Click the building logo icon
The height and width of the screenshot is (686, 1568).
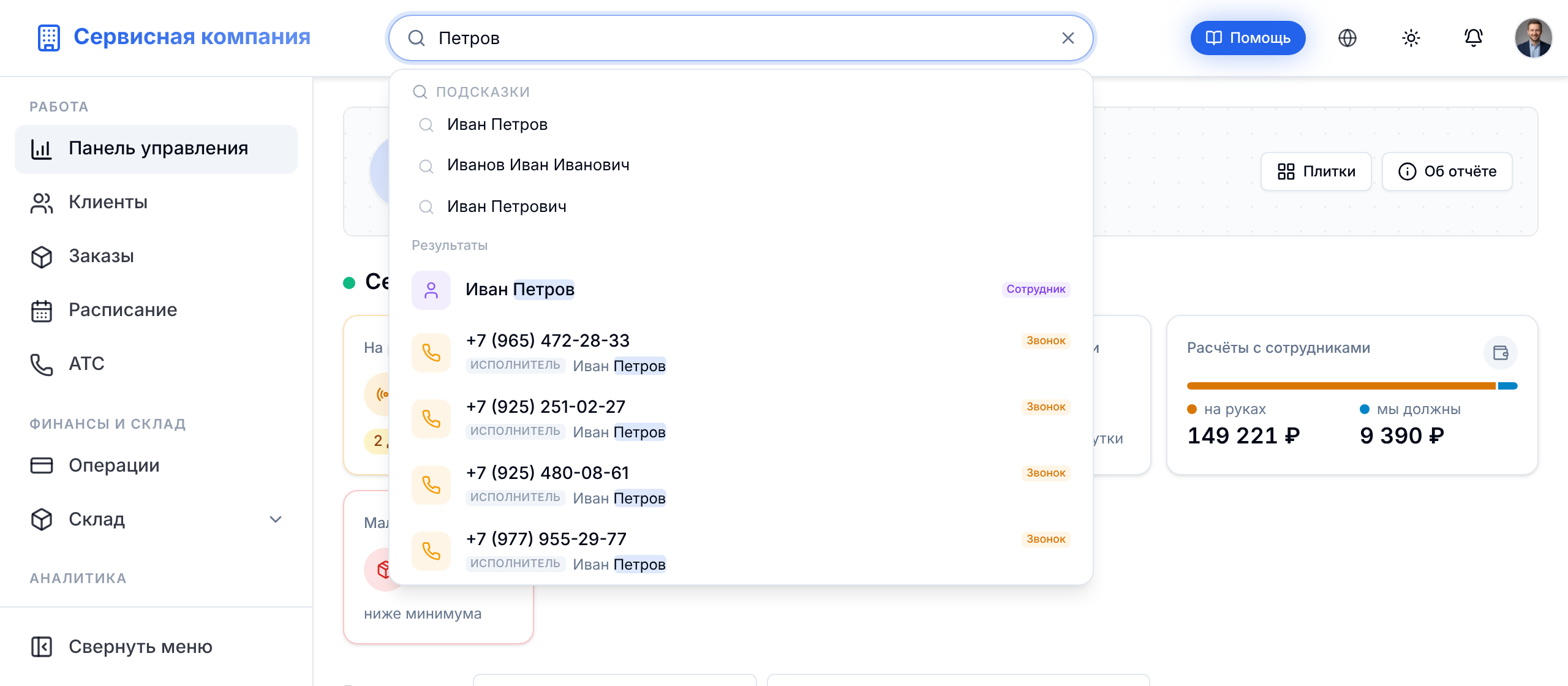pyautogui.click(x=48, y=37)
